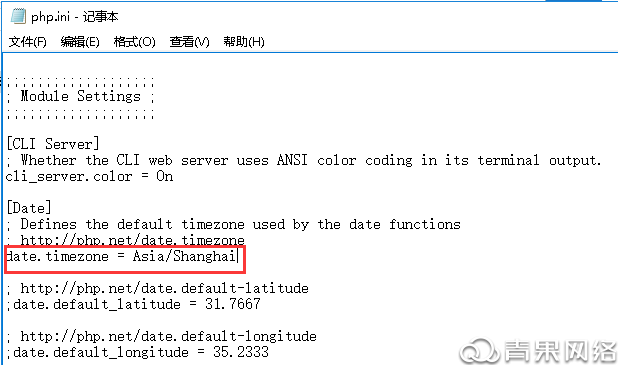Viewport: 618px width, 365px height.
Task: Click the [CLI Server] section header
Action: [53, 144]
